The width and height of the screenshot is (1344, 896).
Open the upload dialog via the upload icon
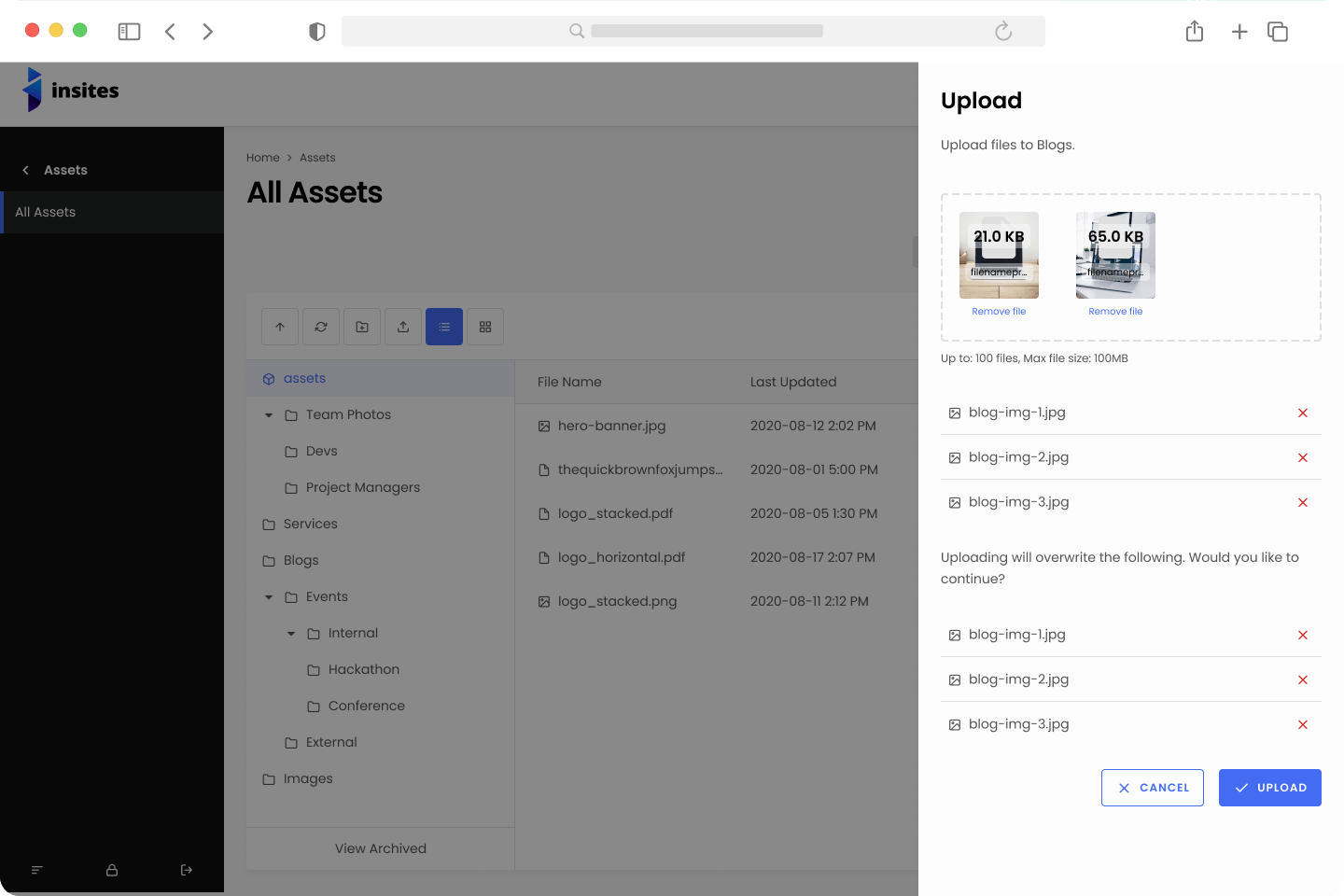click(x=403, y=327)
